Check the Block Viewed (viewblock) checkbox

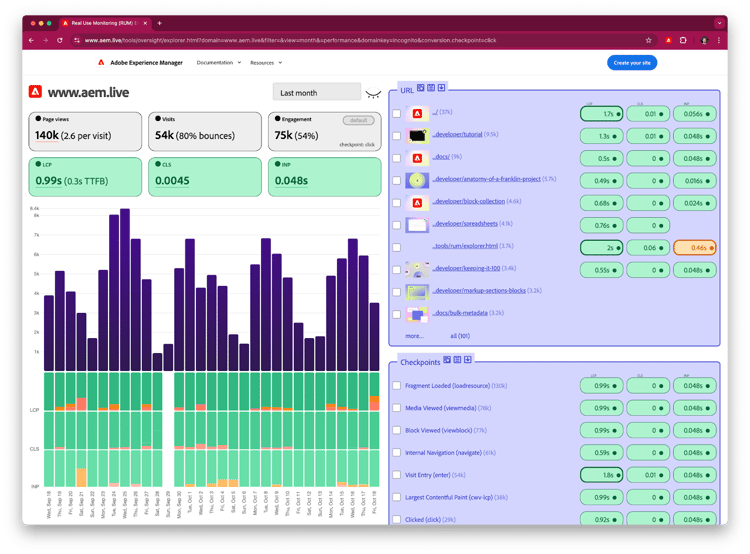click(397, 430)
